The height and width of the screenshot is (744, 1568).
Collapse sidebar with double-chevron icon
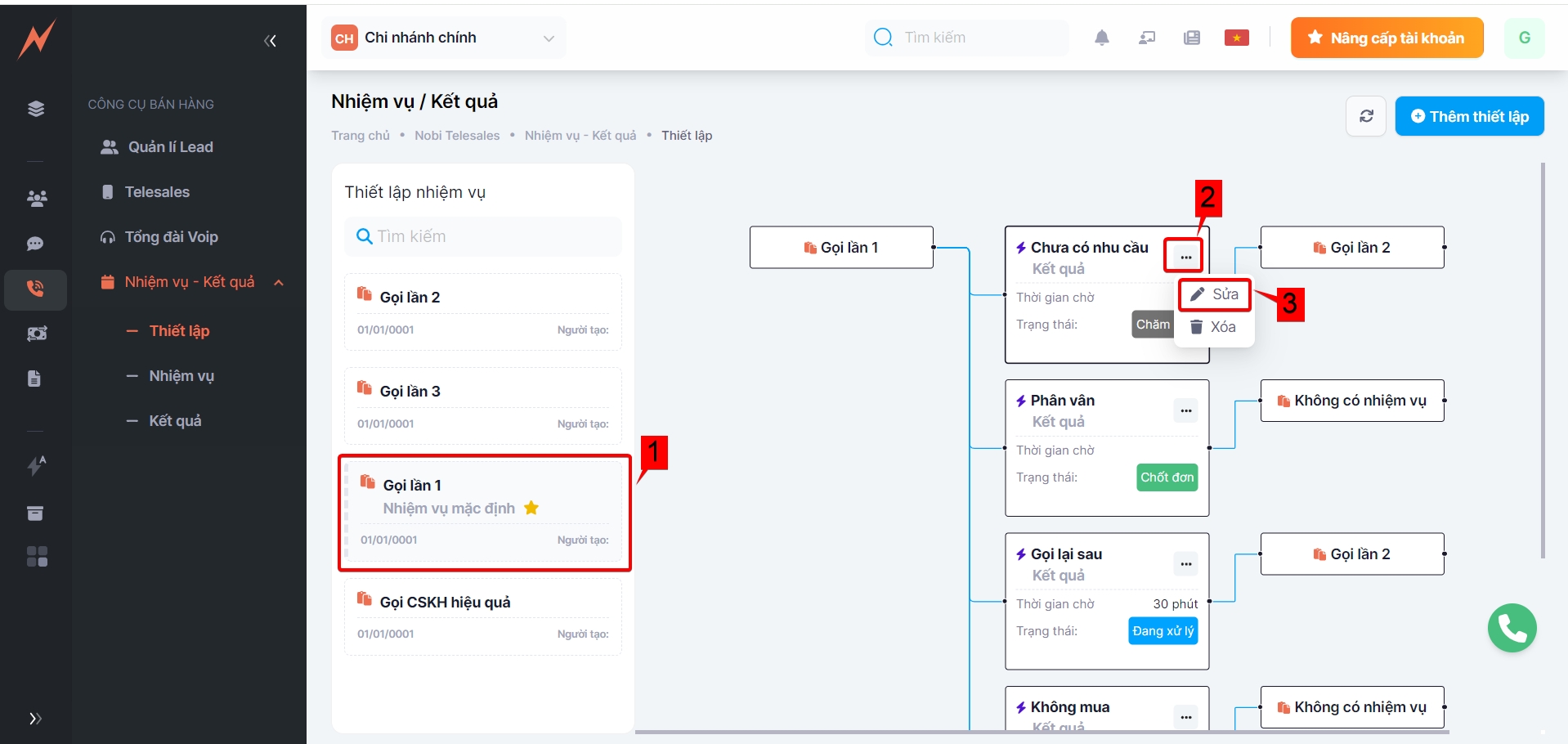point(270,41)
